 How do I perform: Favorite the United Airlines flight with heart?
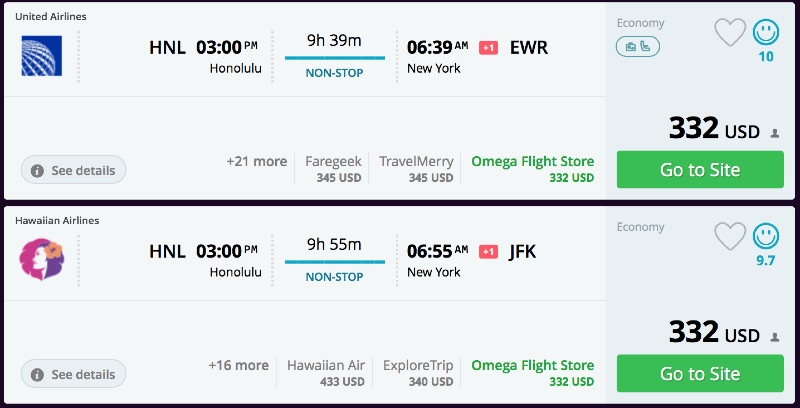[730, 32]
